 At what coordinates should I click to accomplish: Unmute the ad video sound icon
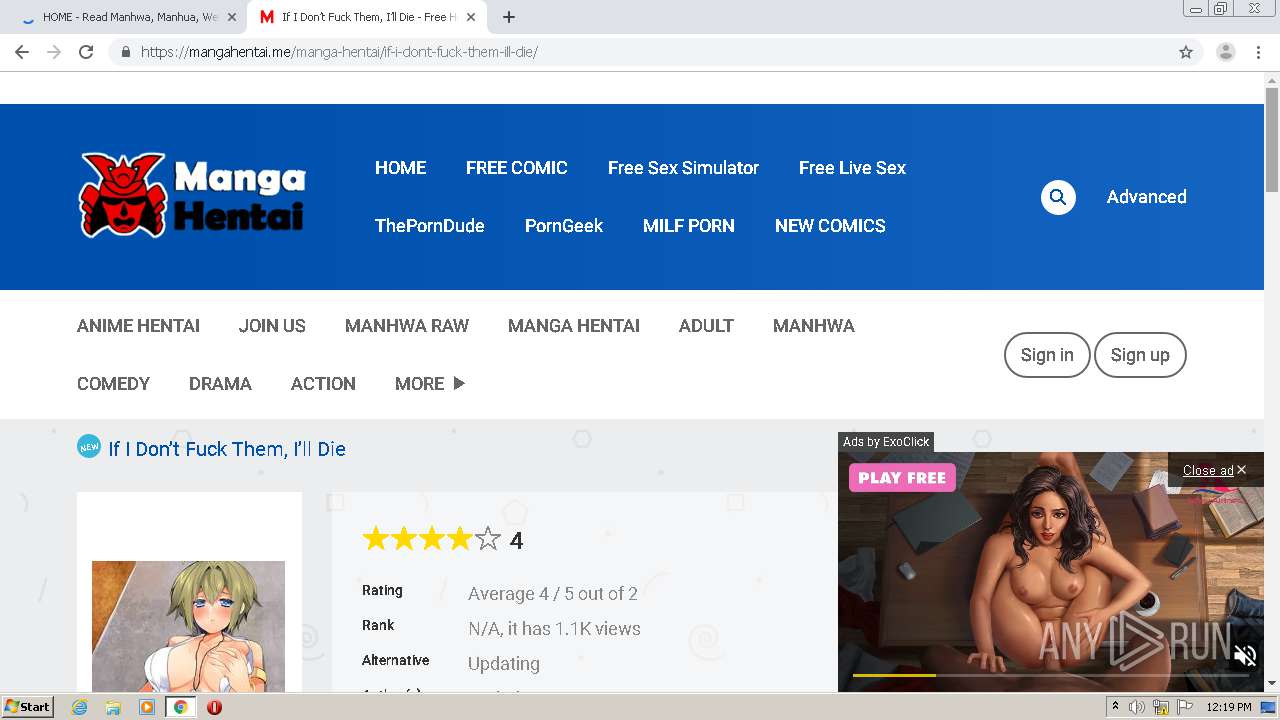[x=1245, y=656]
